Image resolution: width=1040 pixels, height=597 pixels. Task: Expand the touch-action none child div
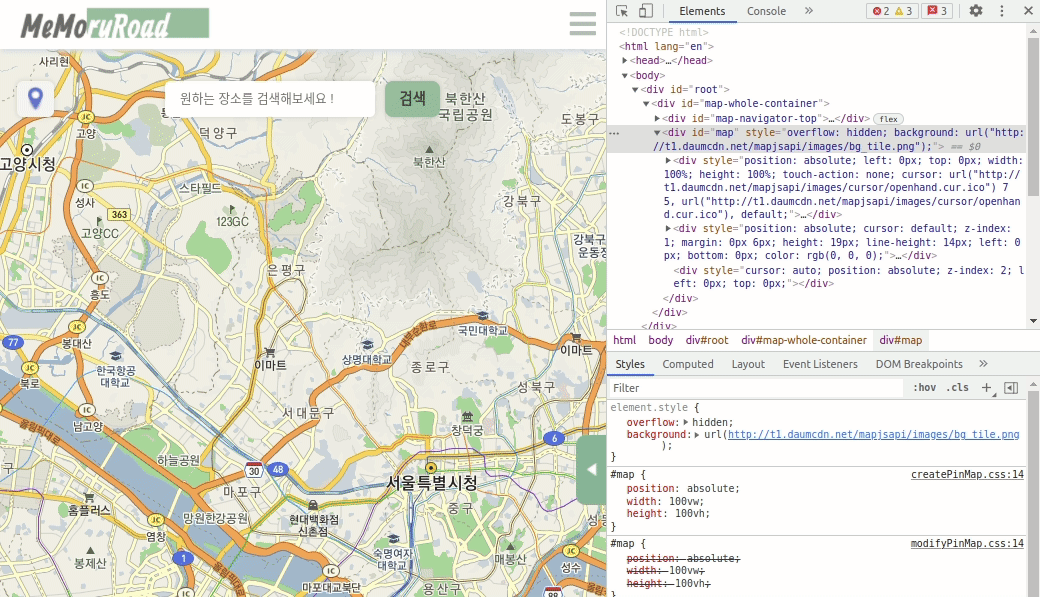[x=668, y=161]
